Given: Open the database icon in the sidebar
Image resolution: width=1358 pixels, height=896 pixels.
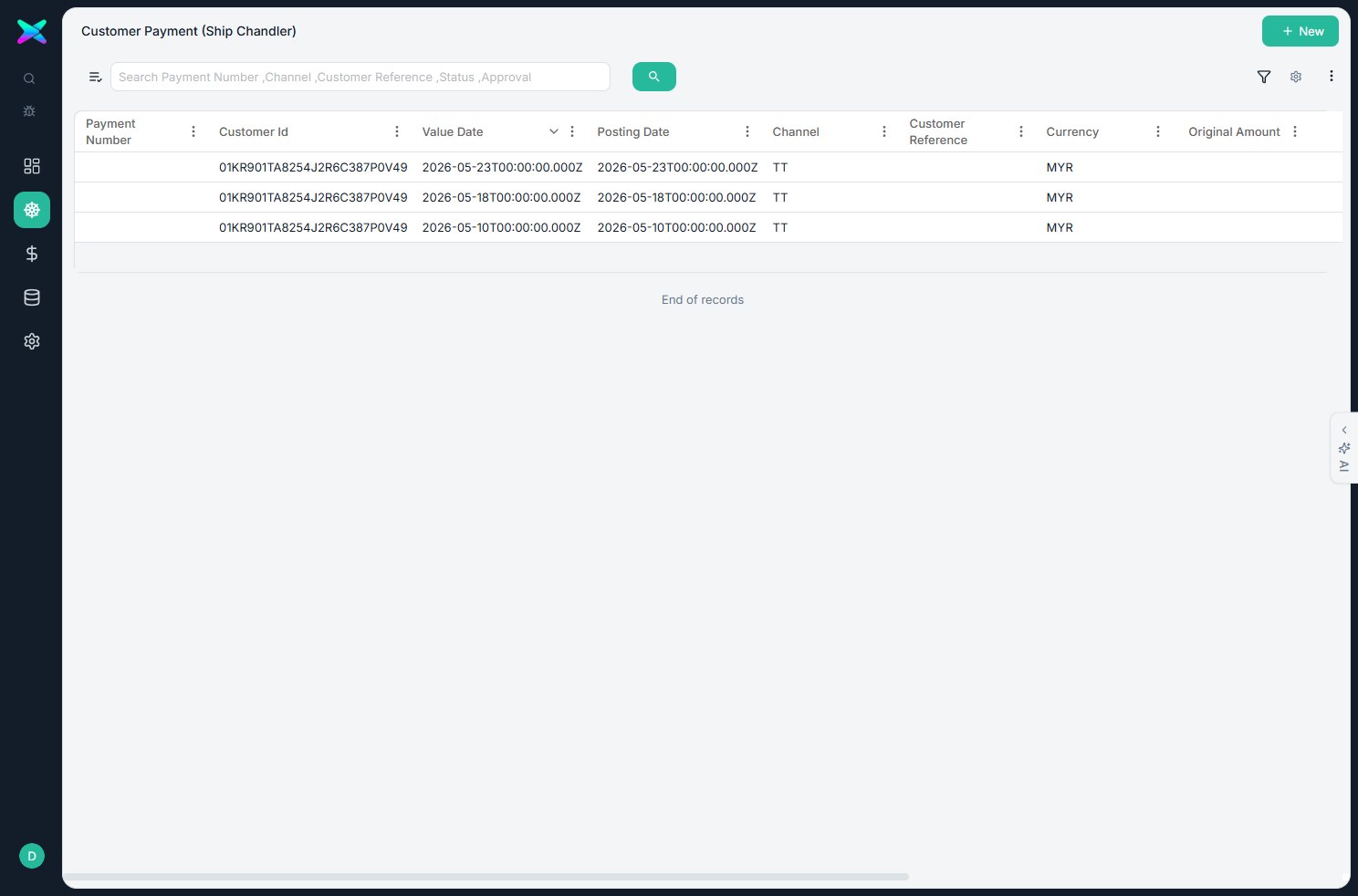Looking at the screenshot, I should (32, 297).
